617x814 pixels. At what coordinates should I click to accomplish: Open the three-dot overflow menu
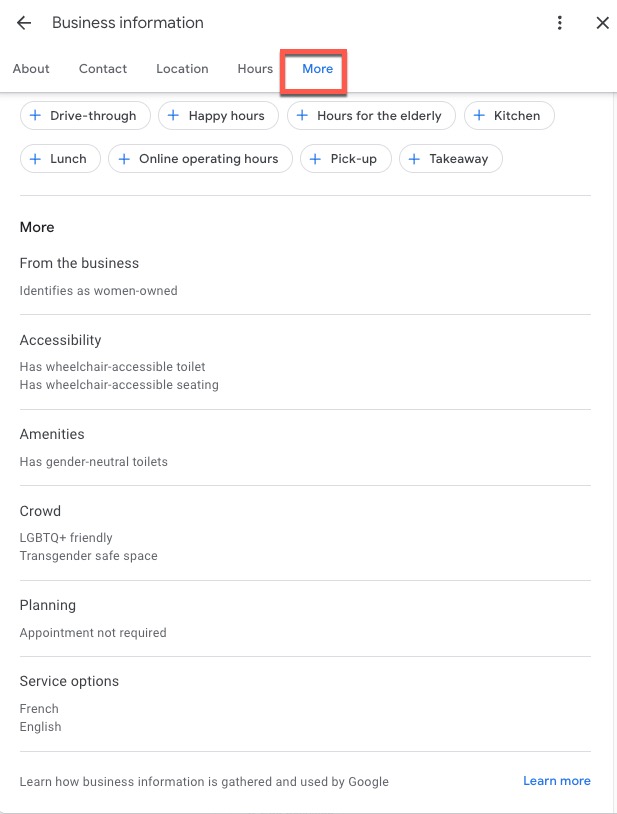[x=560, y=22]
